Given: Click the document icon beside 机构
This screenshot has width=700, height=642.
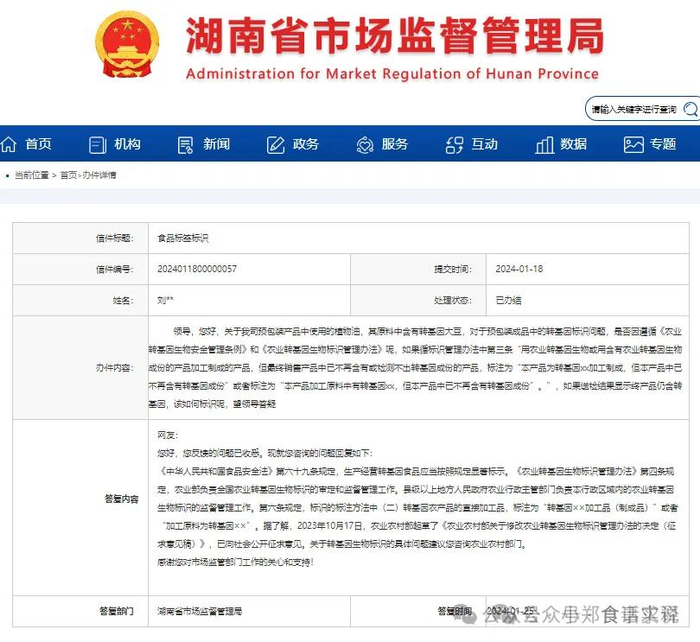Looking at the screenshot, I should coord(97,145).
